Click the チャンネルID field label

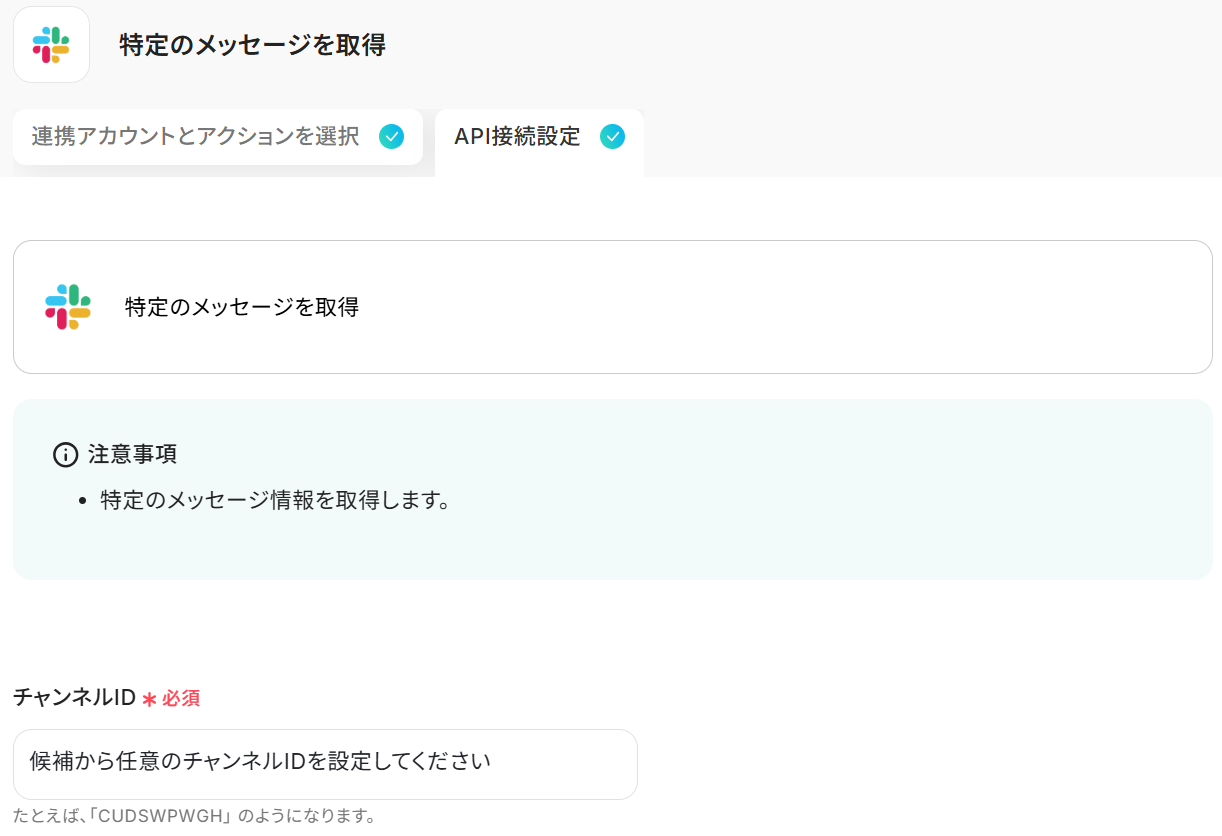[74, 698]
